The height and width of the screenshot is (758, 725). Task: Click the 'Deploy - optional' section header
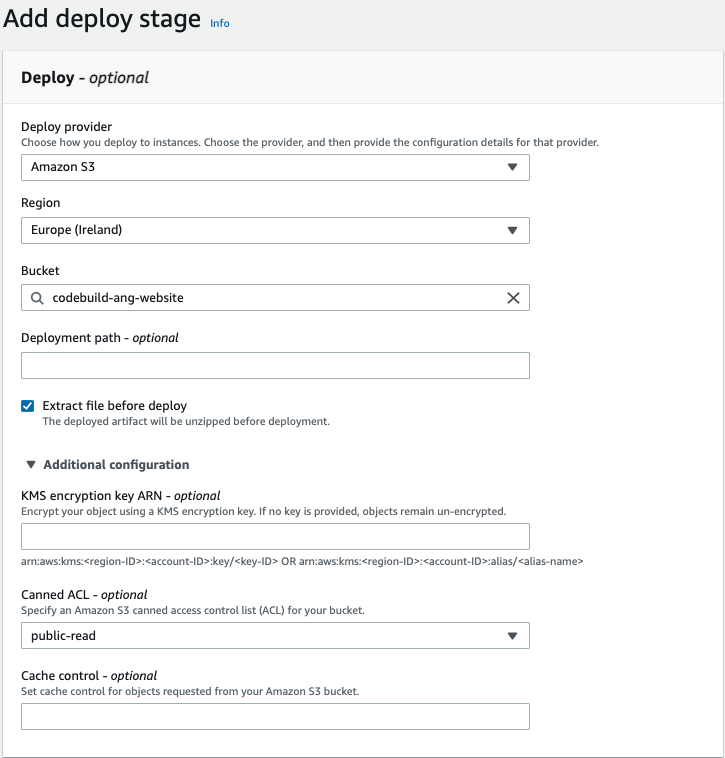click(x=85, y=77)
